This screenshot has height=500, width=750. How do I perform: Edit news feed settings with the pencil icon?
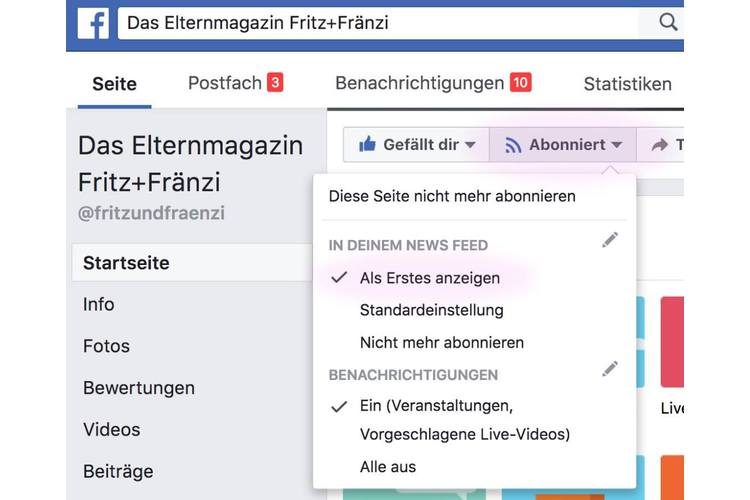610,240
